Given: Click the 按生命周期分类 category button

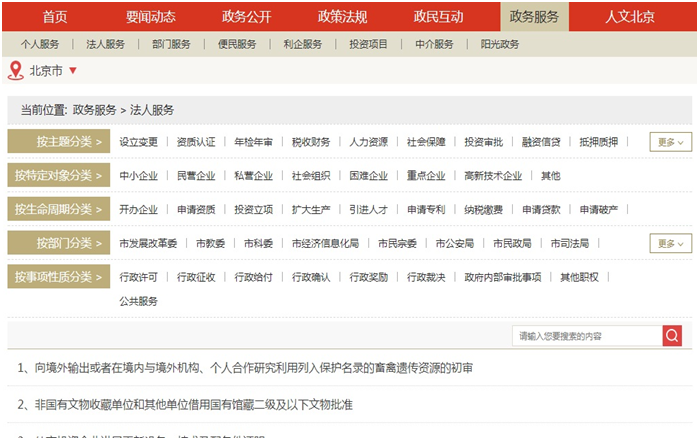Looking at the screenshot, I should (x=60, y=209).
